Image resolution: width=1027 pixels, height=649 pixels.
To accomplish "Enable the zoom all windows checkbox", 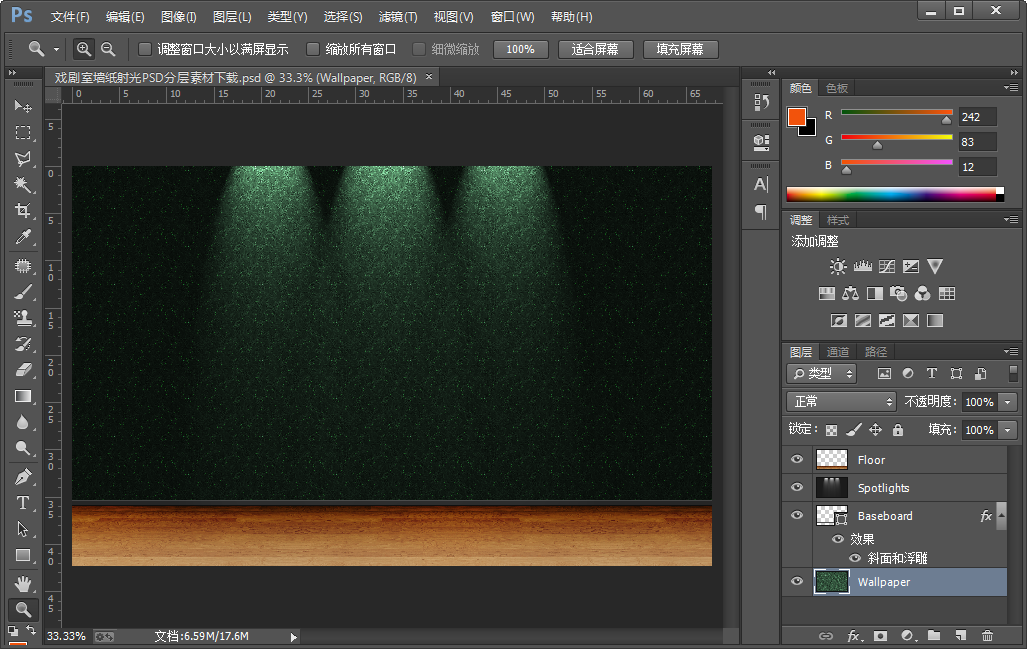I will coord(313,49).
